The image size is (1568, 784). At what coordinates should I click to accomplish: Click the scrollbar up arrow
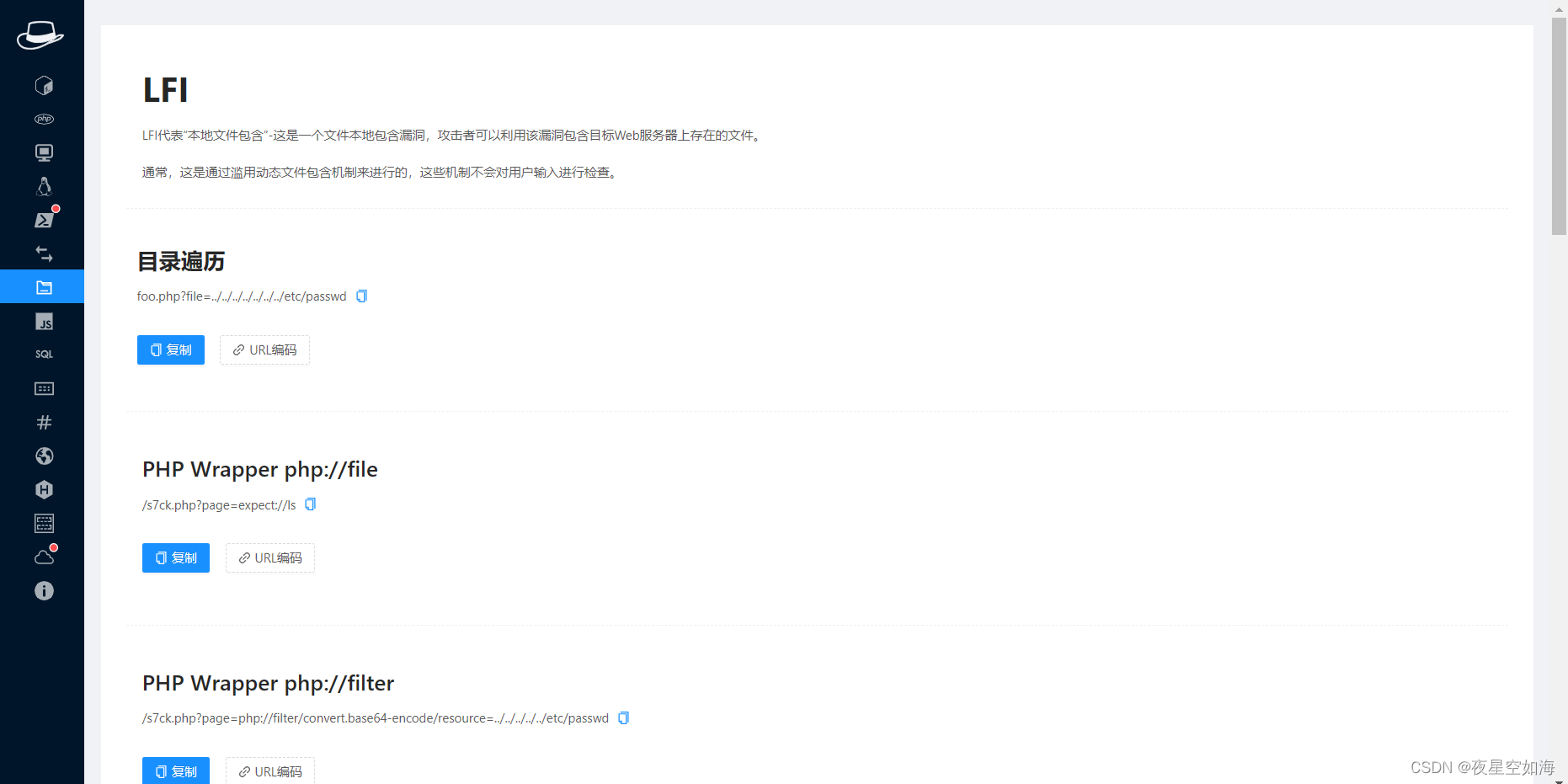(1560, 8)
